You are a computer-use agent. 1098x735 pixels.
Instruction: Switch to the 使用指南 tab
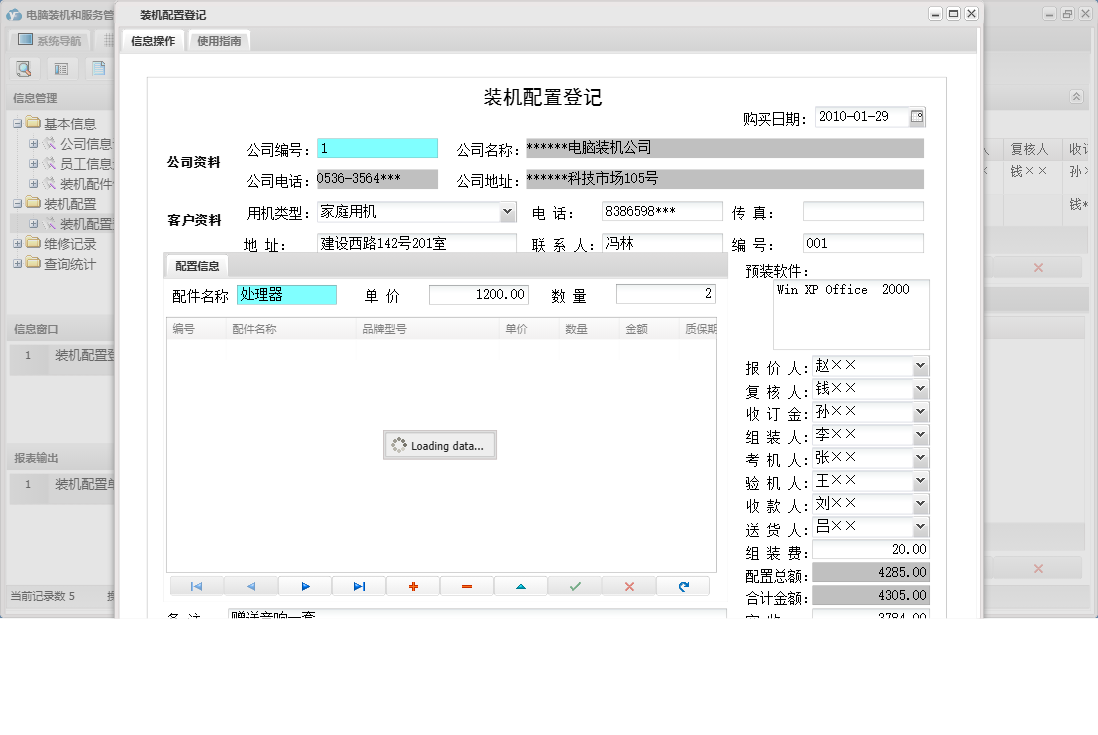pos(218,41)
